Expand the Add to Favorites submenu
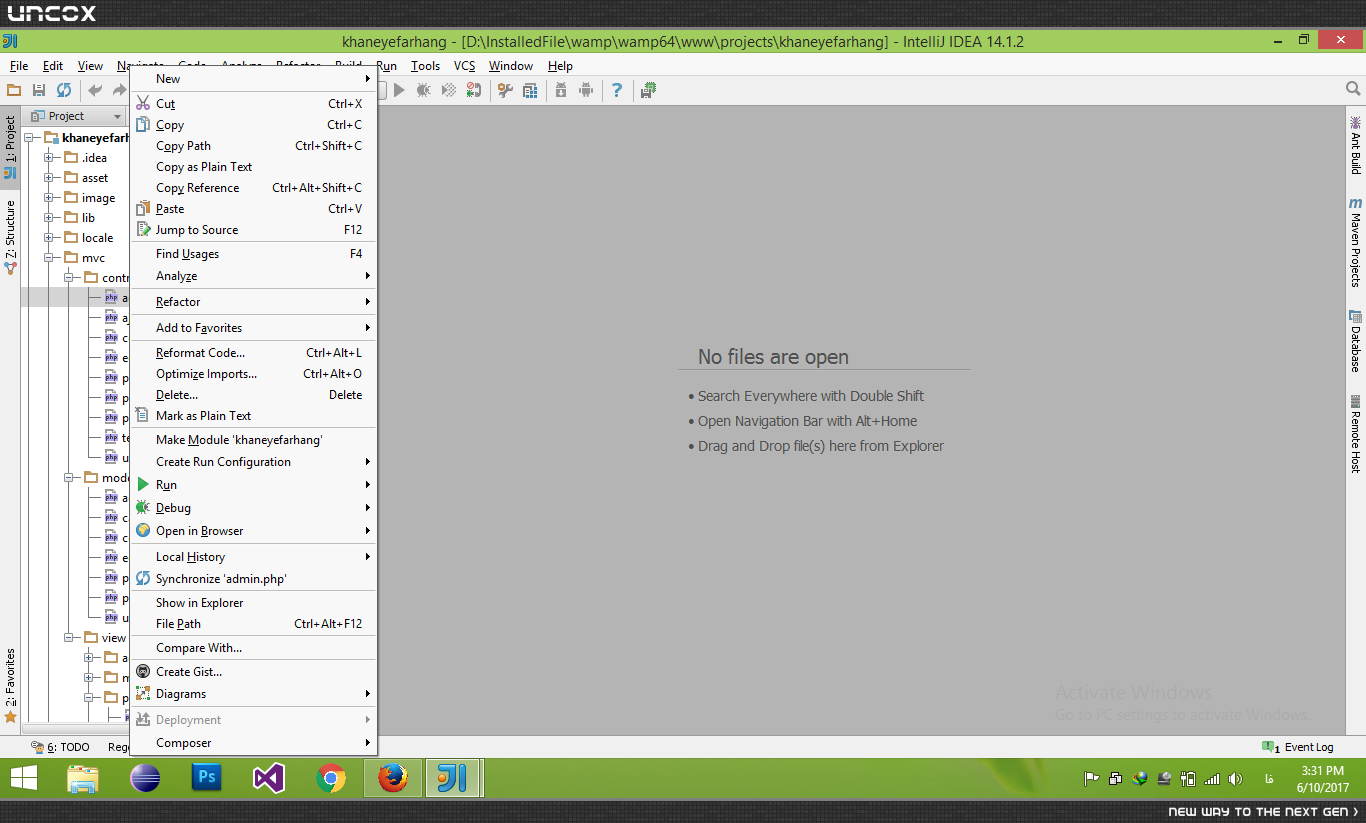 (254, 328)
